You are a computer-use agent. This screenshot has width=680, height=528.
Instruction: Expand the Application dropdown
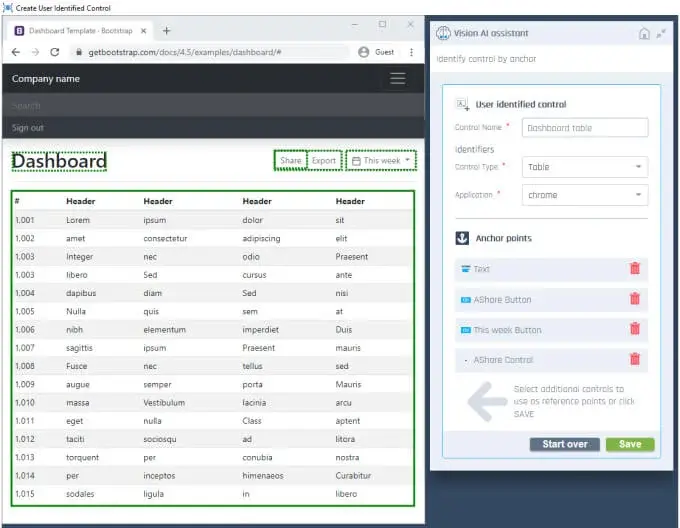(x=586, y=195)
